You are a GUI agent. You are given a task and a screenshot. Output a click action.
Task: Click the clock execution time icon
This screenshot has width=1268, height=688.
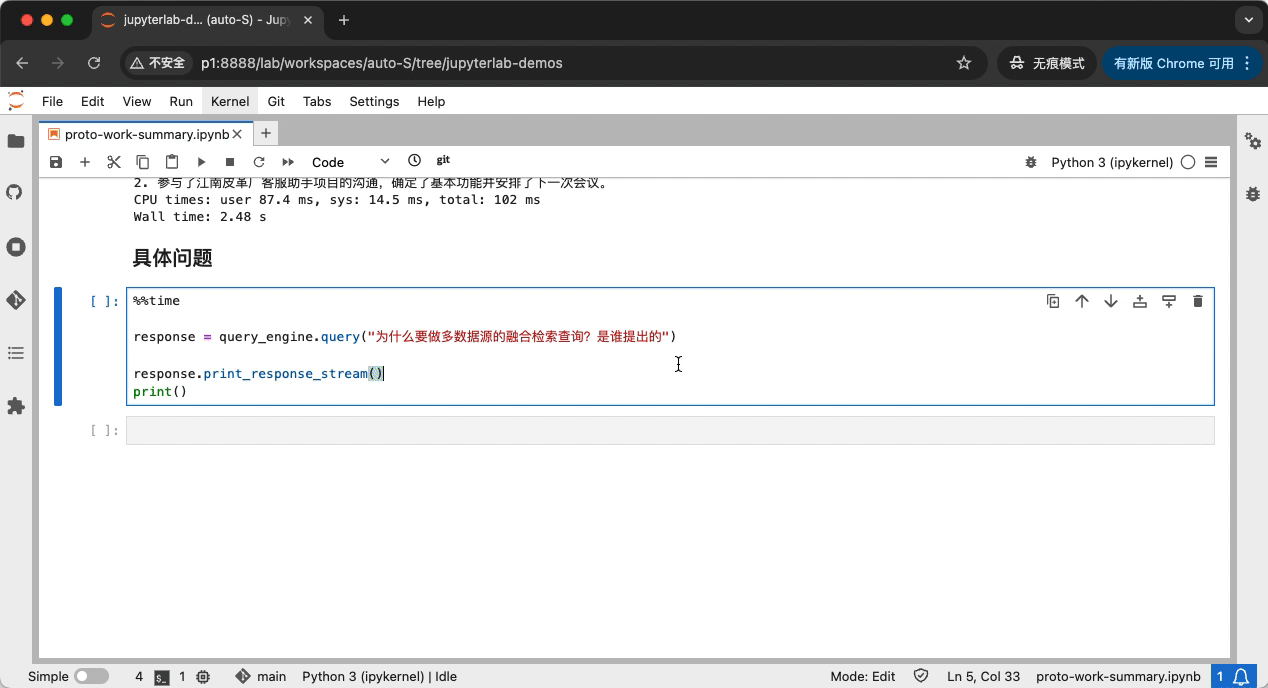(415, 161)
